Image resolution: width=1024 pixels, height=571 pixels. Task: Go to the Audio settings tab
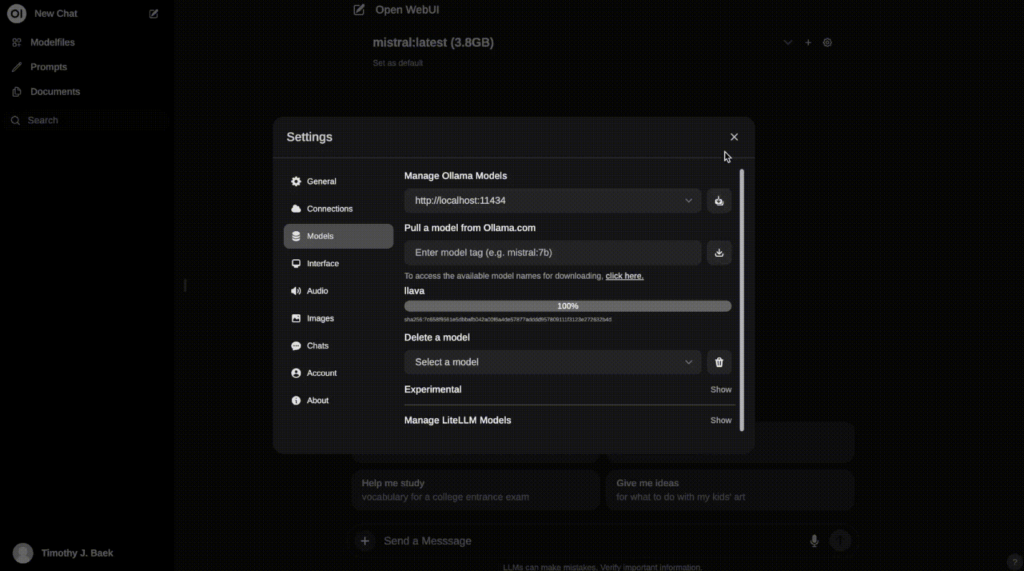point(317,291)
